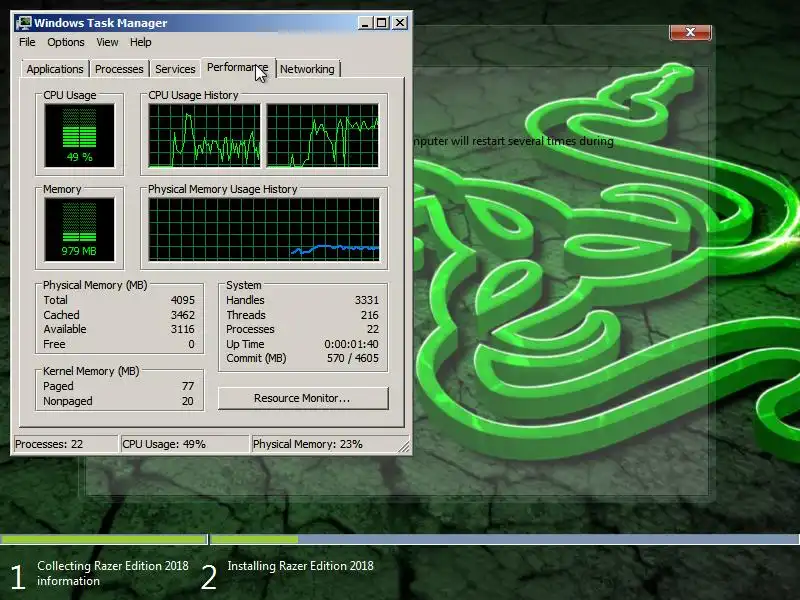Click the status bar Processes: 22 entry

pos(65,444)
